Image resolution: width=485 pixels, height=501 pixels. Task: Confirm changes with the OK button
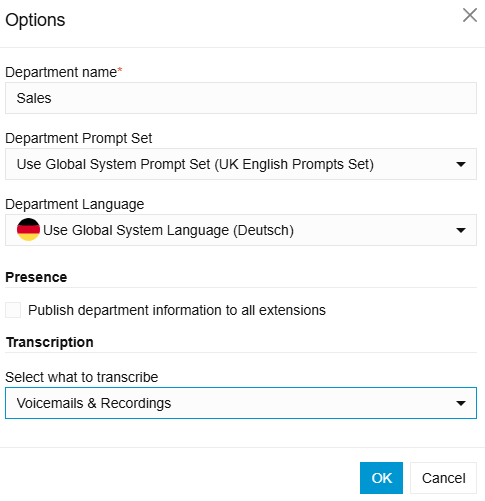coord(381,478)
